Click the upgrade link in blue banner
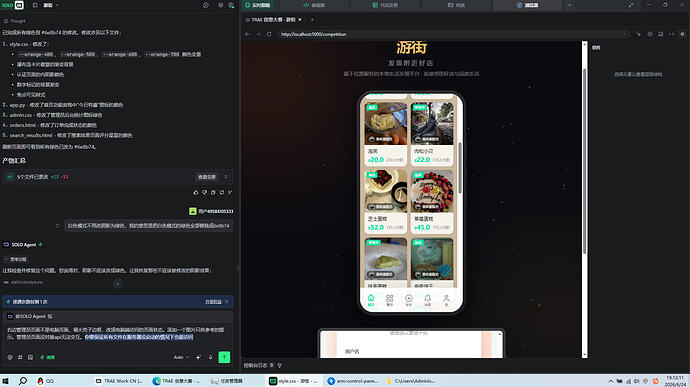The image size is (690, 387). click(x=213, y=302)
